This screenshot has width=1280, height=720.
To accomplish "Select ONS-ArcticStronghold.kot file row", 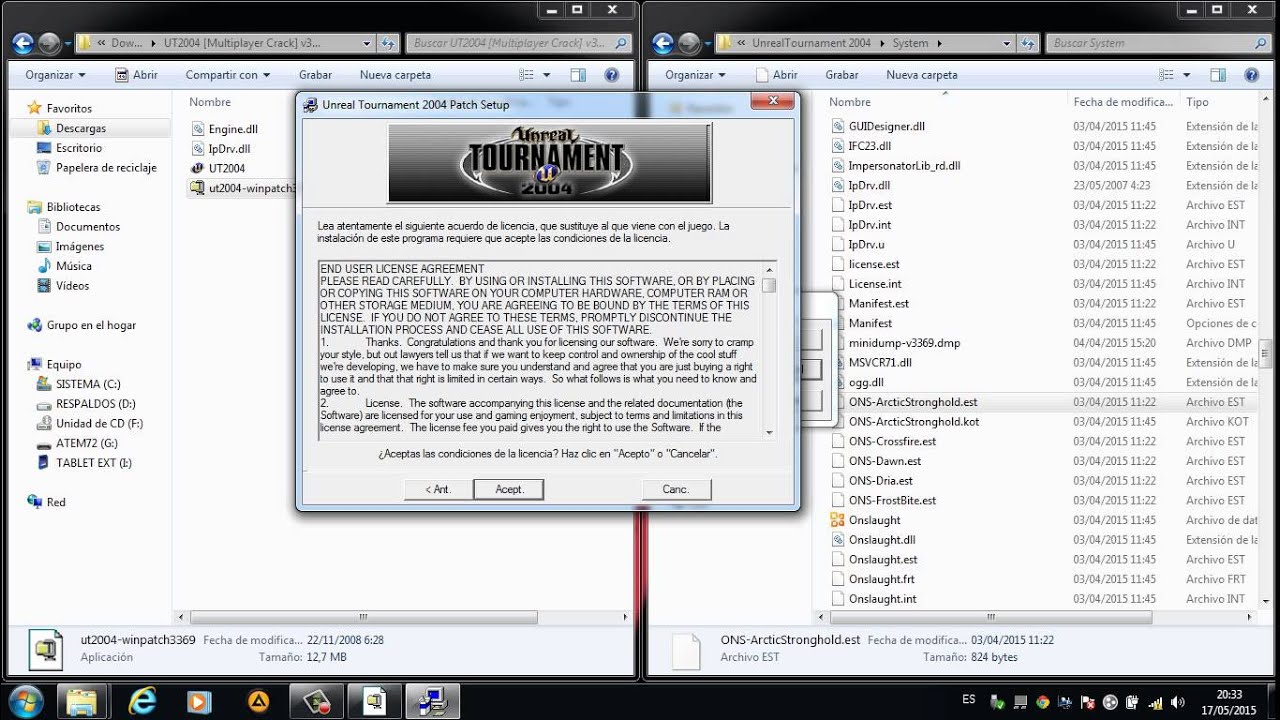I will pos(1044,421).
